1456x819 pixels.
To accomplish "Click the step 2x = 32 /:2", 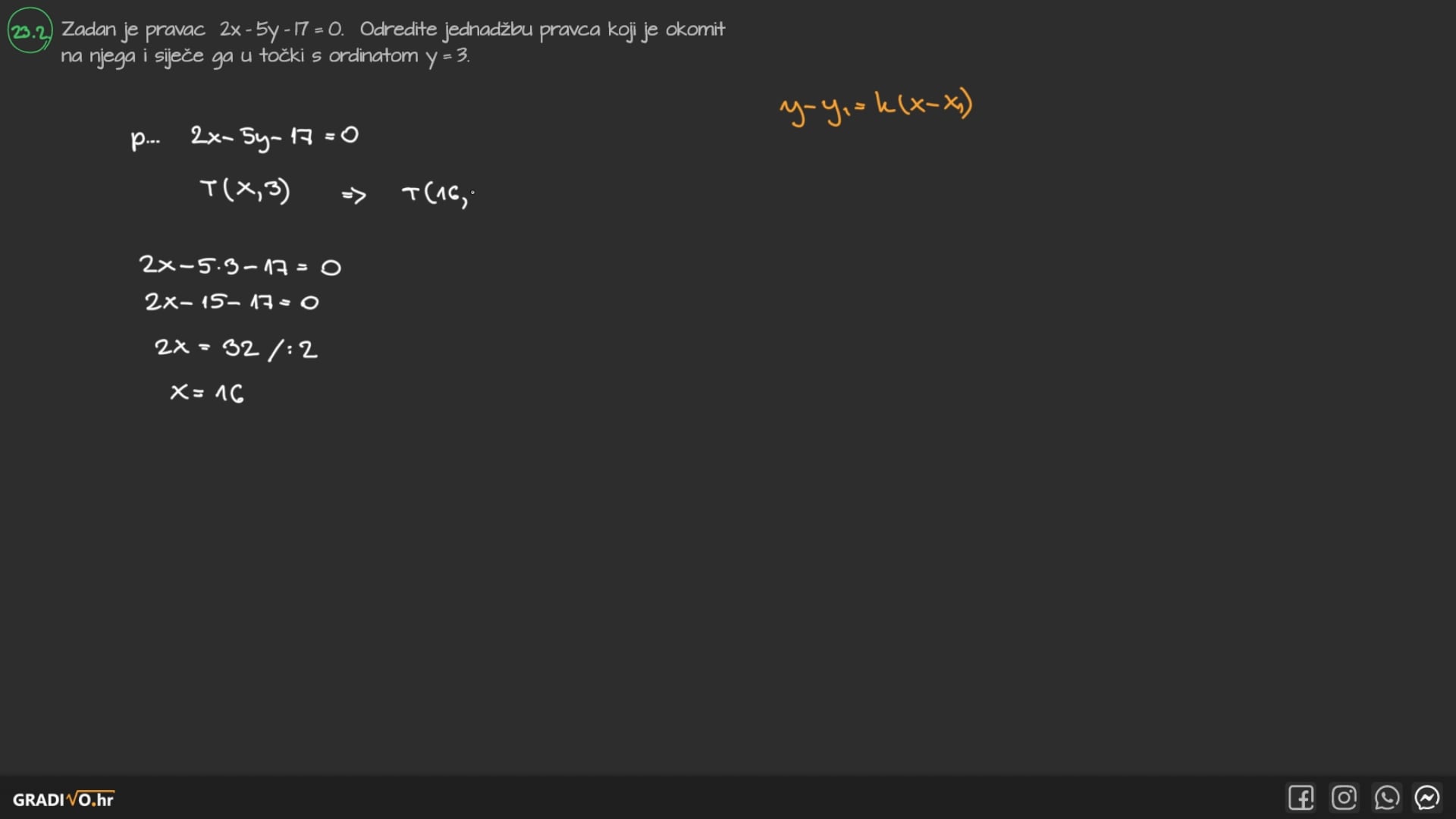I will click(236, 348).
